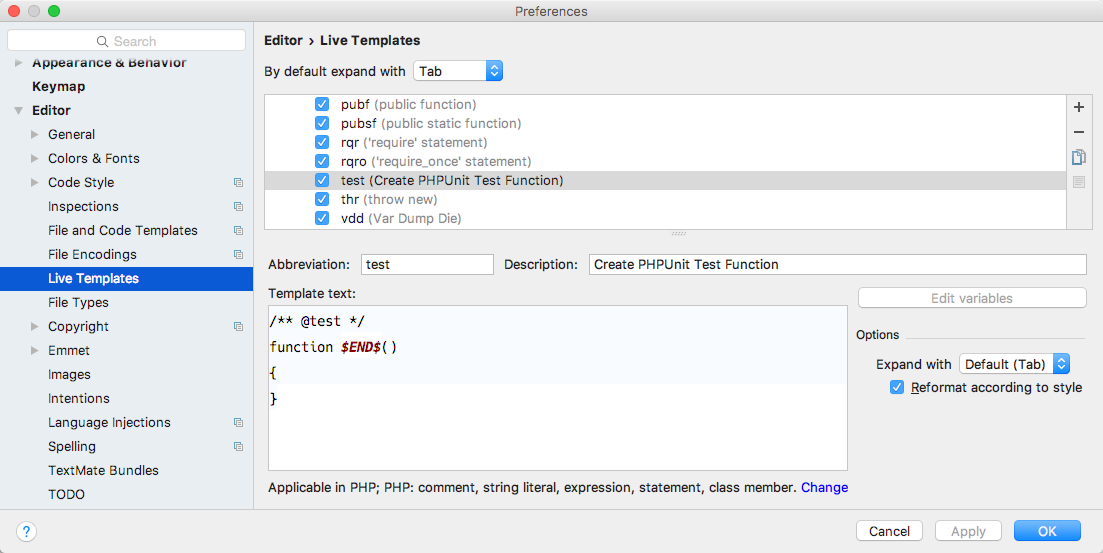Select the pubsf (public static function) row
Image resolution: width=1103 pixels, height=553 pixels.
point(665,123)
